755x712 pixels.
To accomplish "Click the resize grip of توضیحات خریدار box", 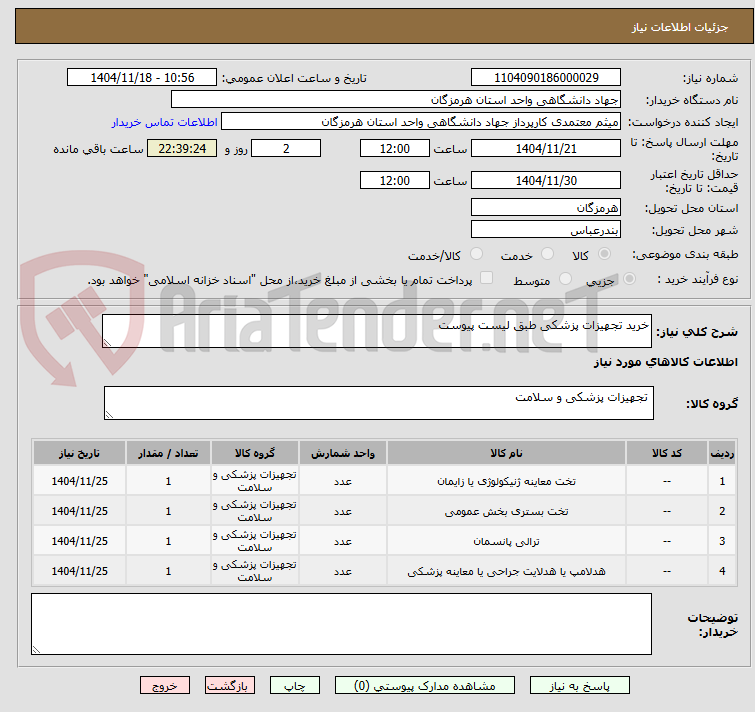I will pyautogui.click(x=37, y=649).
